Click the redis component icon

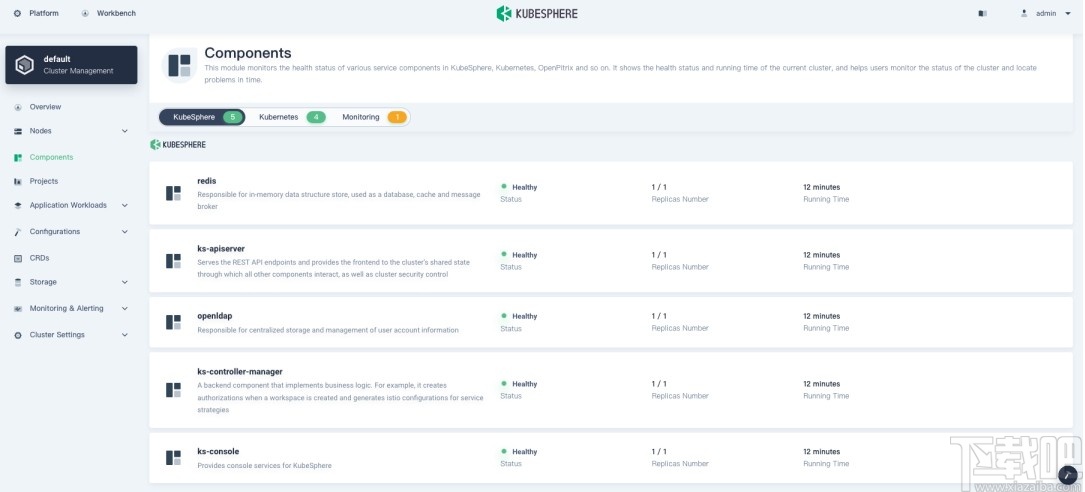coord(173,193)
